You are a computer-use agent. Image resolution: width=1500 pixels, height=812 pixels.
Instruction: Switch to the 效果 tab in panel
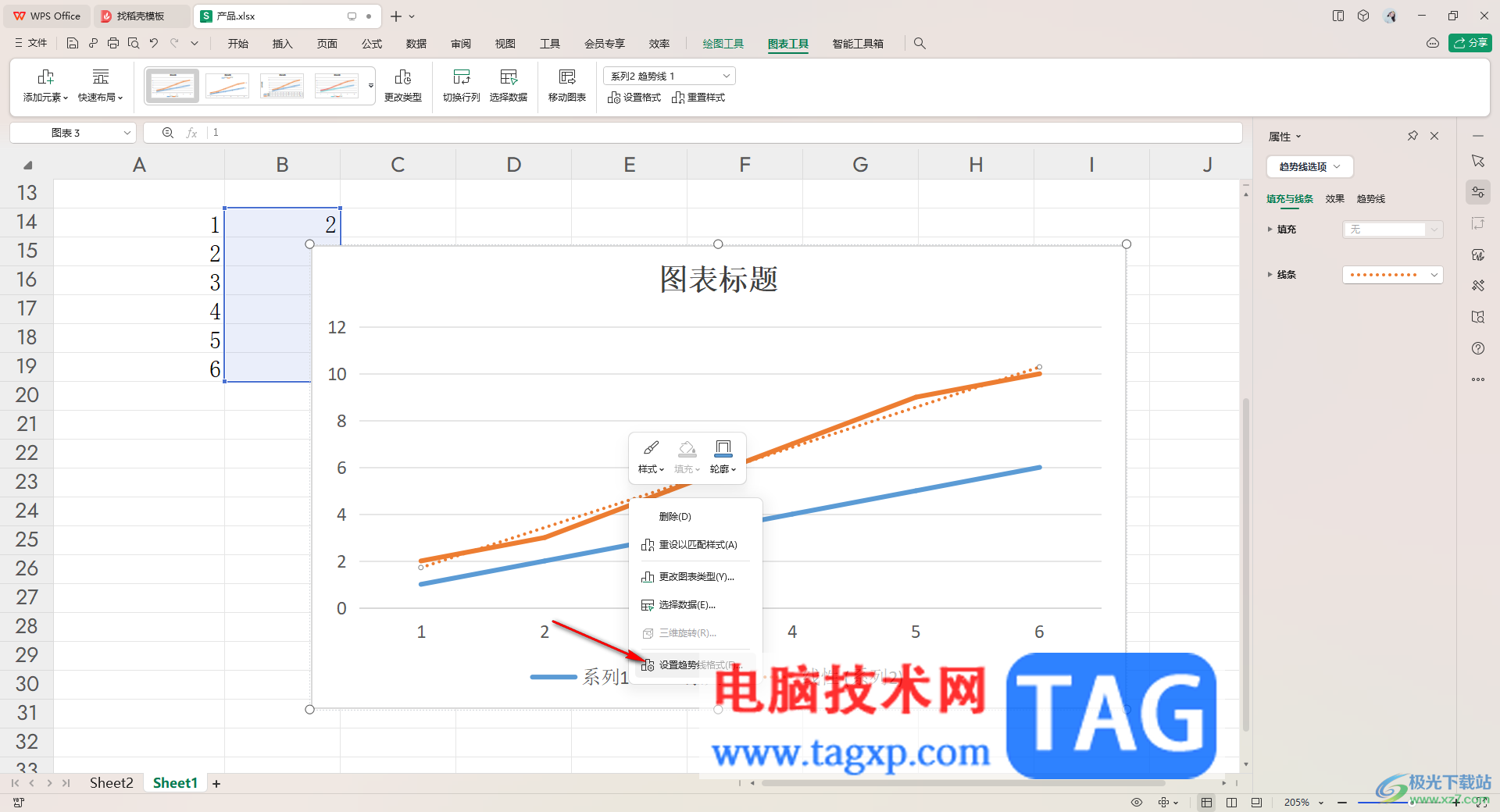click(x=1335, y=199)
